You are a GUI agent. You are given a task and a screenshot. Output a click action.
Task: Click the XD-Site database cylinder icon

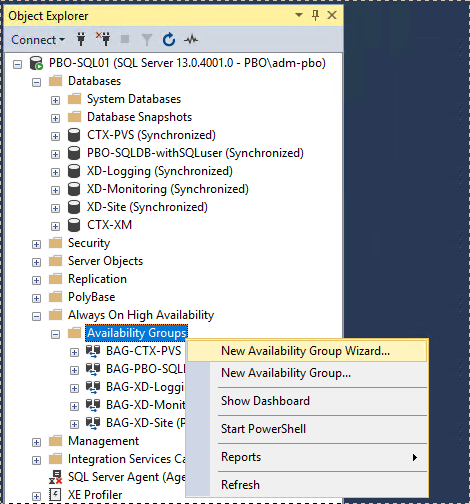(74, 207)
